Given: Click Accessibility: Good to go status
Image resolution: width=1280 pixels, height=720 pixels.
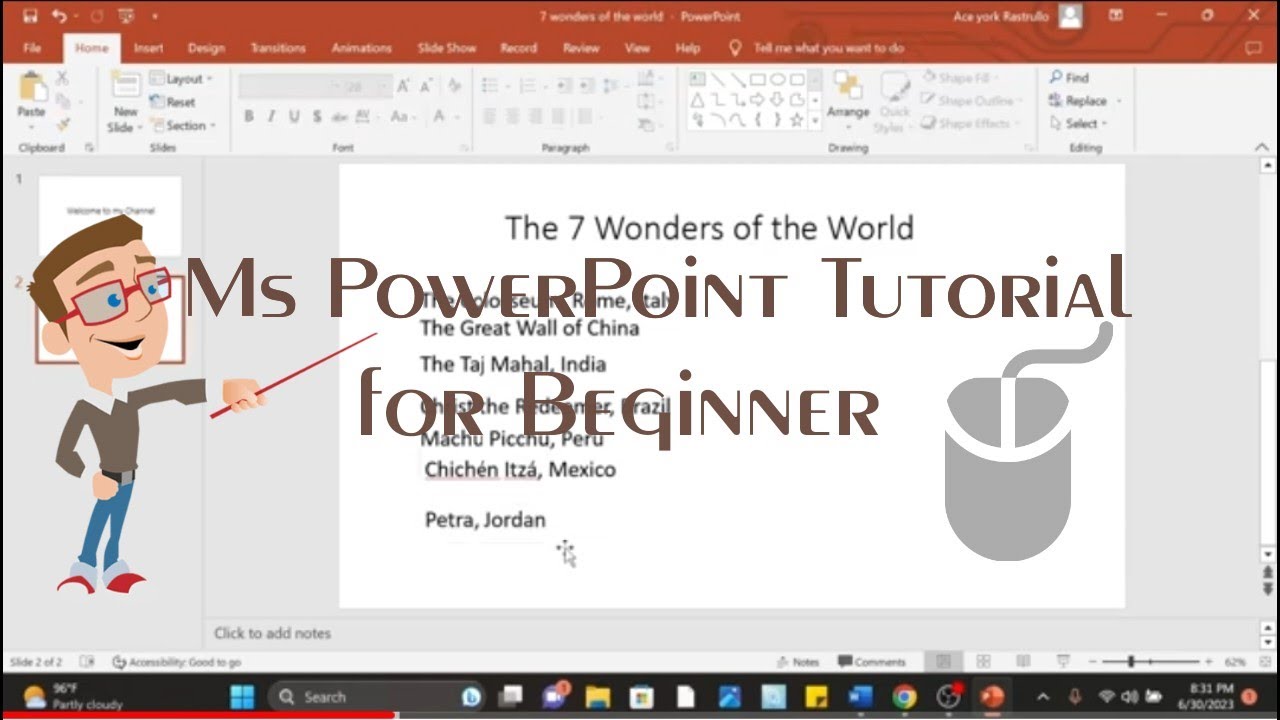Looking at the screenshot, I should point(176,662).
